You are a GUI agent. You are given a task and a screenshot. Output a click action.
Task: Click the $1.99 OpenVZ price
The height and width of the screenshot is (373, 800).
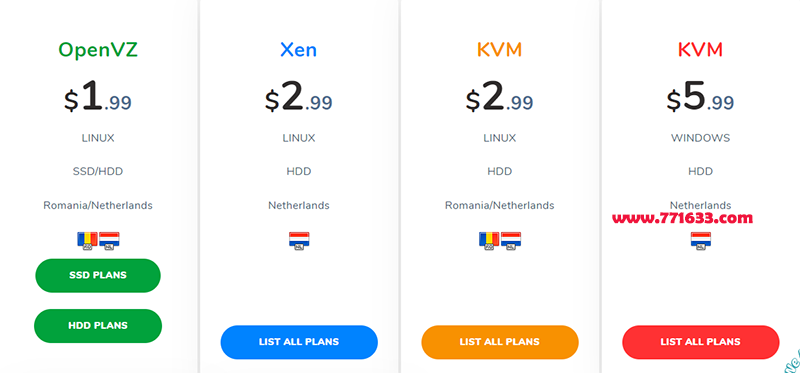tap(98, 96)
